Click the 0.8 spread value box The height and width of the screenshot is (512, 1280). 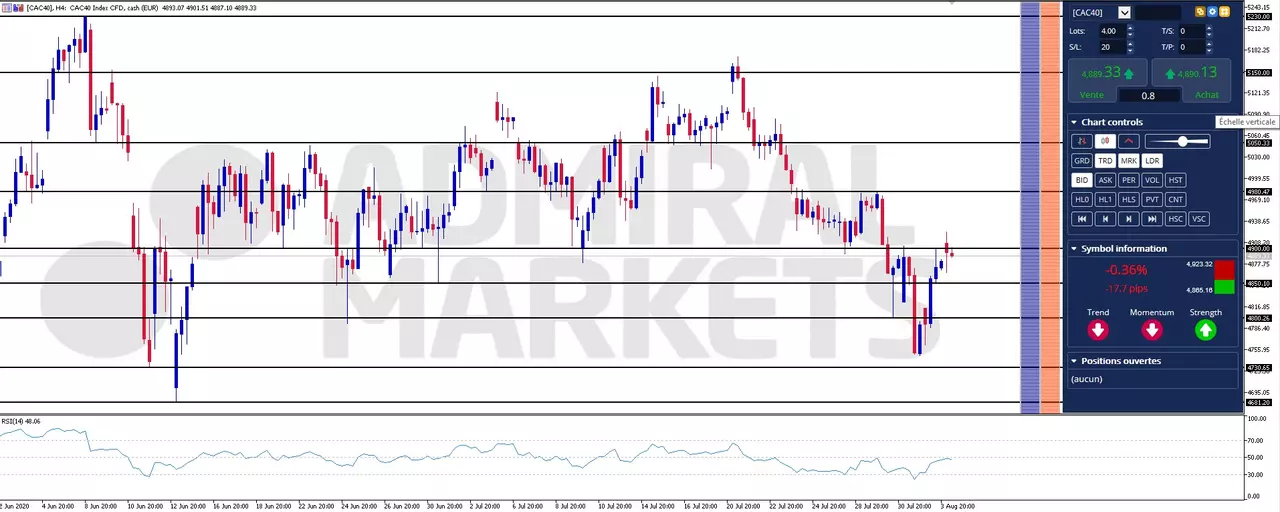pyautogui.click(x=1148, y=95)
